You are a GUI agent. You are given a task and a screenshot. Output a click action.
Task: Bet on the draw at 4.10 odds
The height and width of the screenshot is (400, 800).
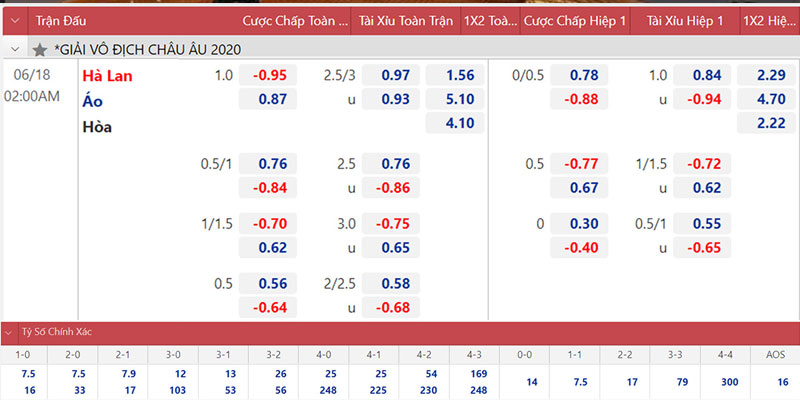[456, 125]
